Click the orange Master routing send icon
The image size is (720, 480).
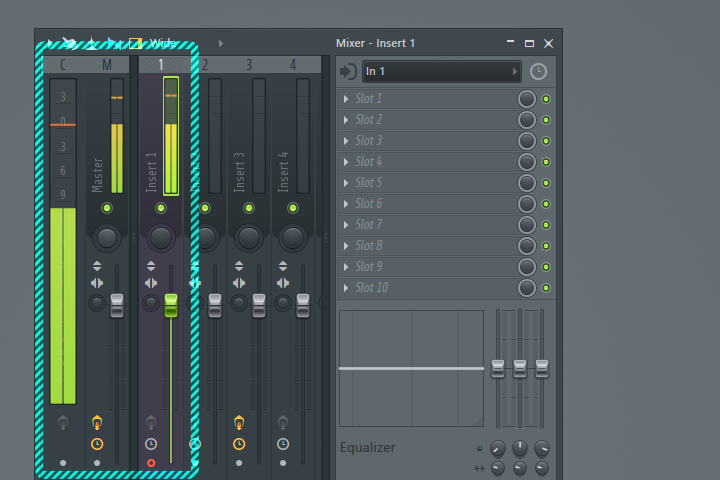tap(97, 423)
